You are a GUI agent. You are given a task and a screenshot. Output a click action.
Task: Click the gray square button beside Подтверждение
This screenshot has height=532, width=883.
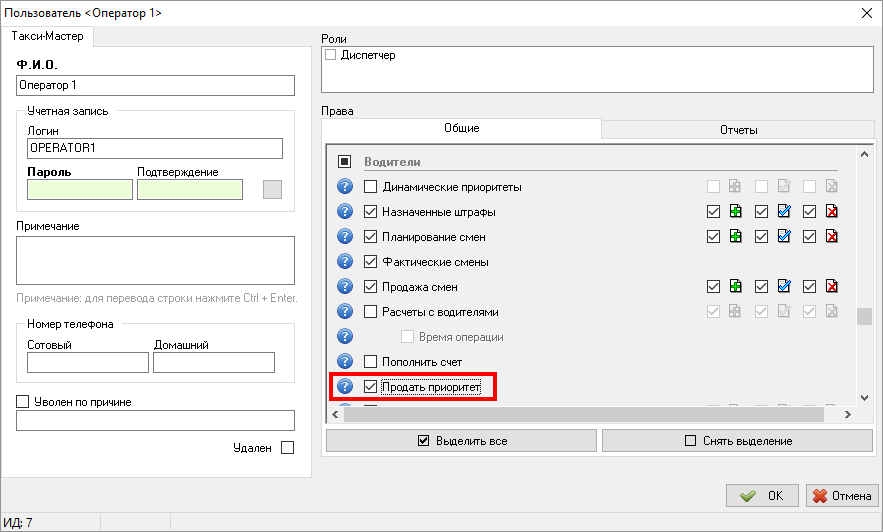click(x=272, y=189)
